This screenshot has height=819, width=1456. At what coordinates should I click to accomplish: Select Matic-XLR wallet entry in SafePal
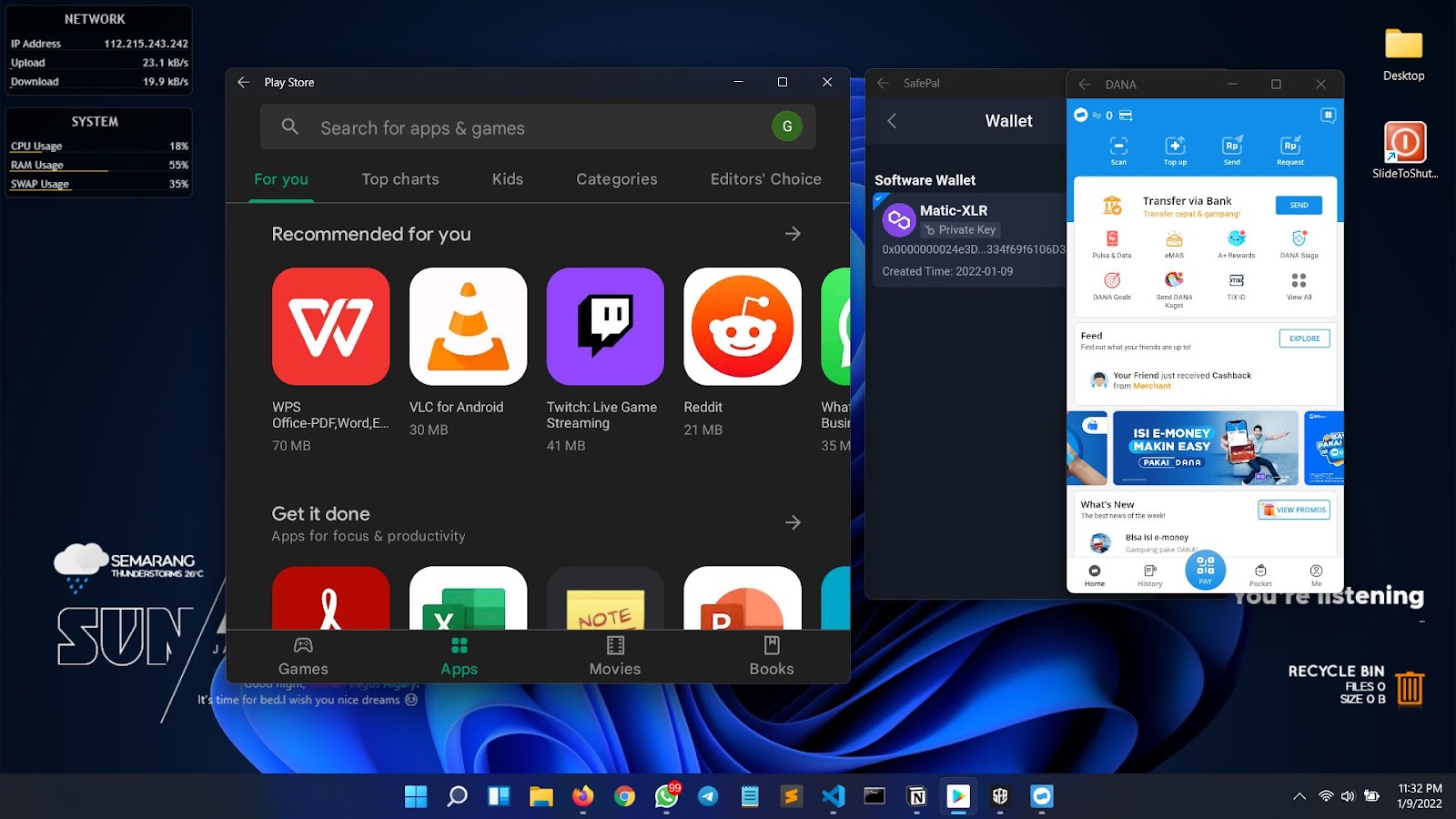(970, 239)
